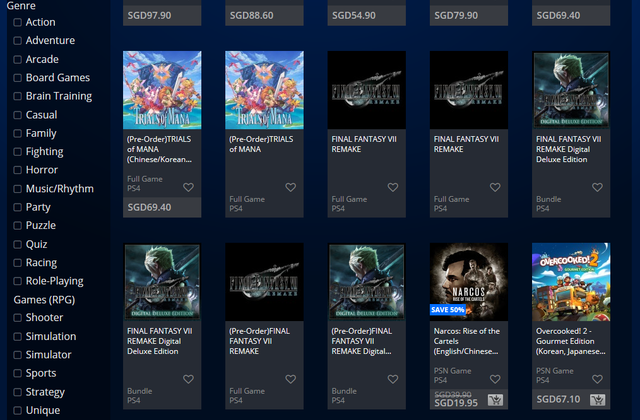The image size is (640, 420).
Task: Wishlist heart for Overcooked! 2 Gourmet Edition
Action: [x=598, y=379]
